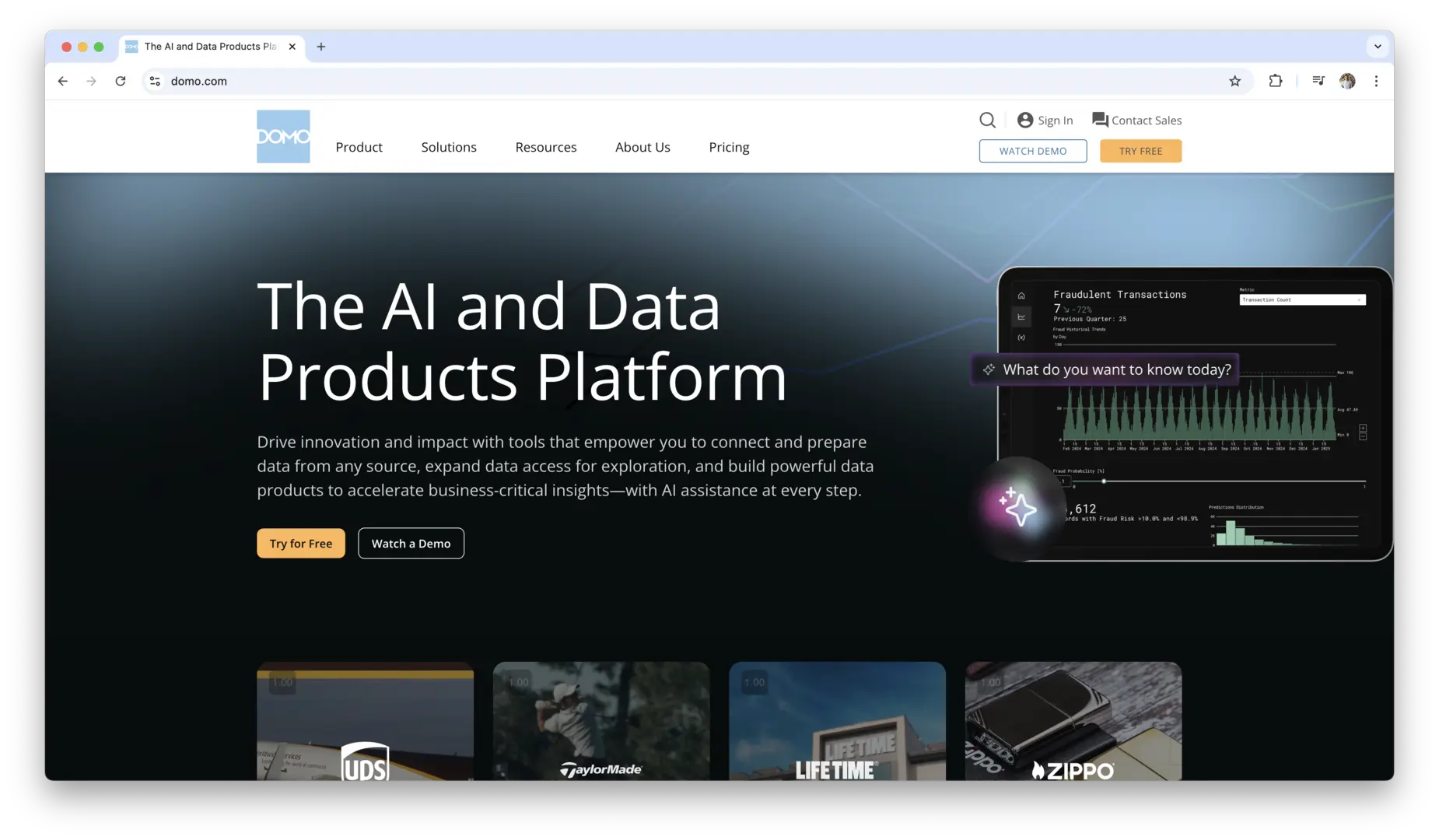Go to the Pricing page

tap(729, 147)
